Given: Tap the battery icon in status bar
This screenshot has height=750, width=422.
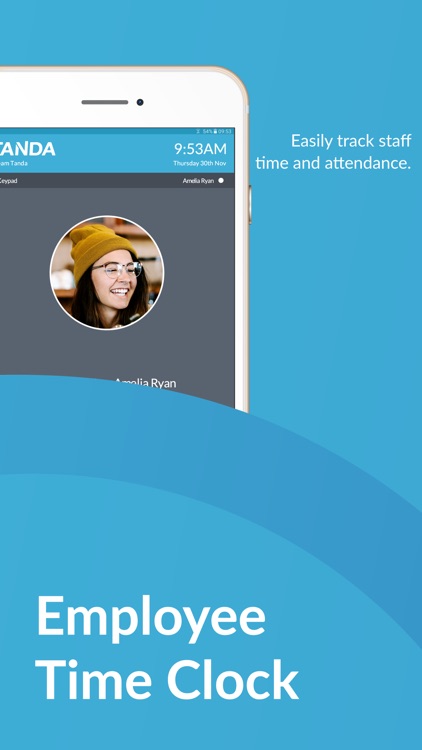Looking at the screenshot, I should tap(215, 131).
